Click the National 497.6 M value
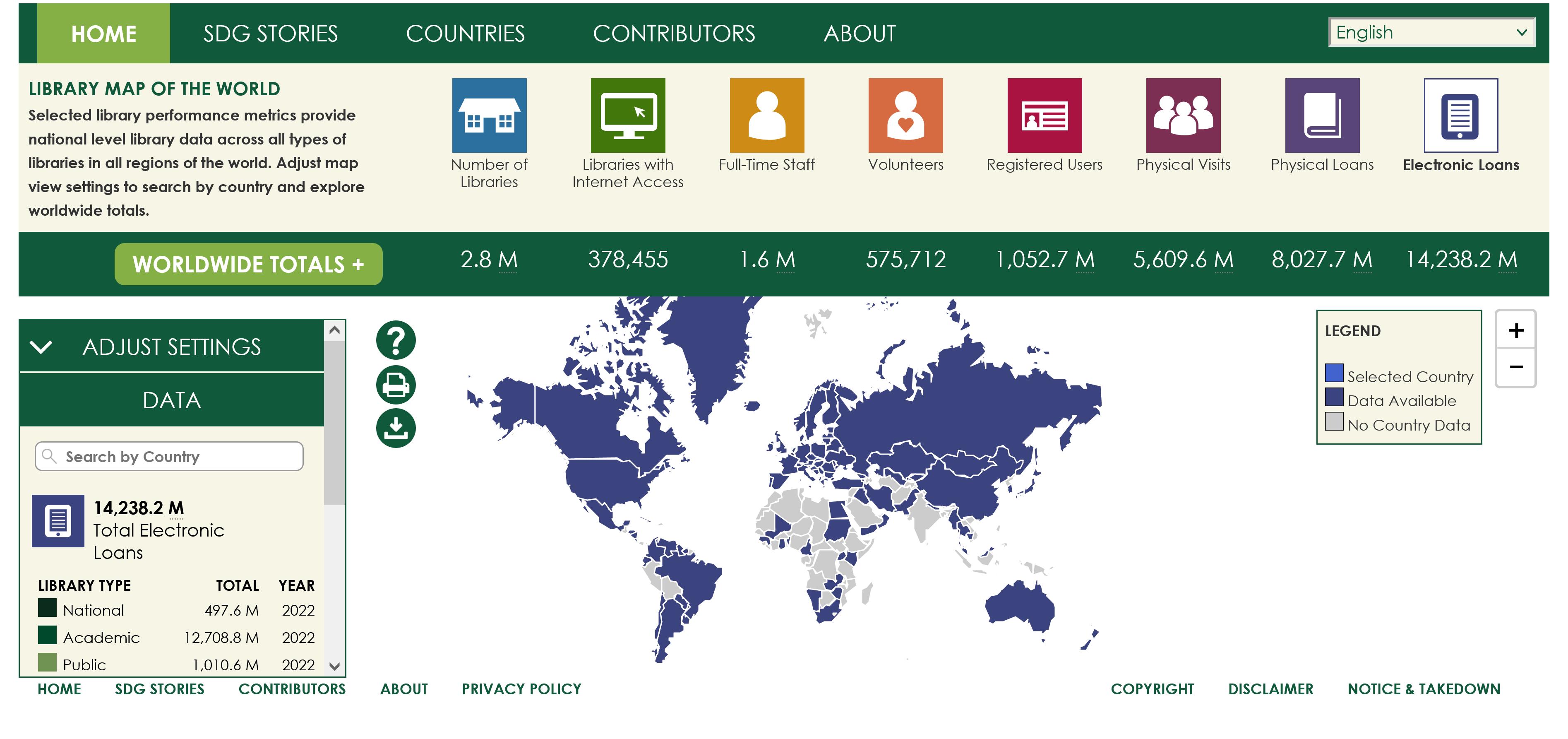 tap(231, 610)
